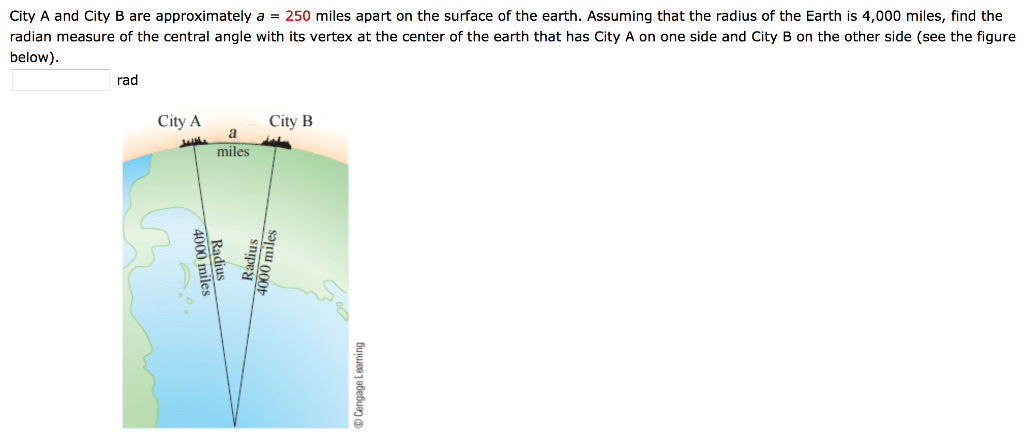This screenshot has height=442, width=1024.
Task: Click the Cengage Learning copyright text
Action: [x=358, y=385]
